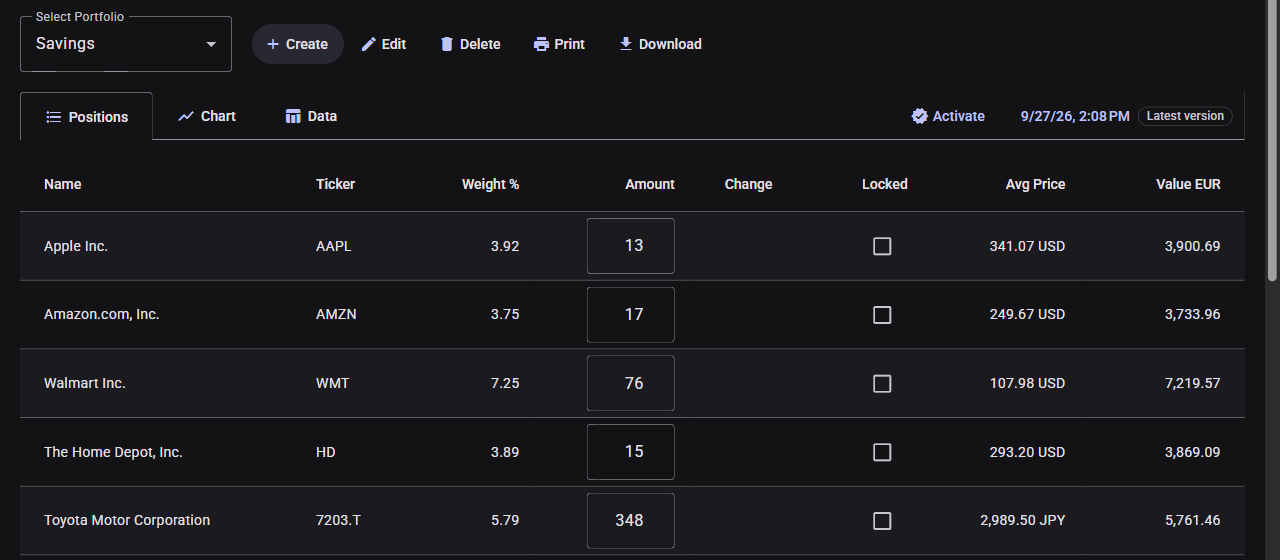Click the 3,900.69 value cell

1192,246
